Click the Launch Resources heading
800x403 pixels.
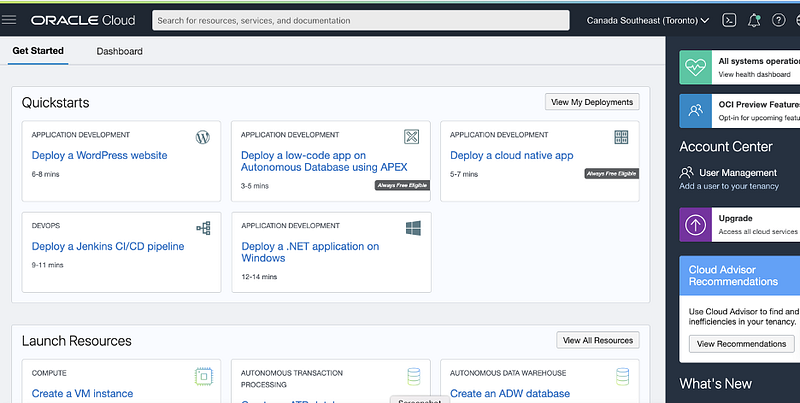77,341
